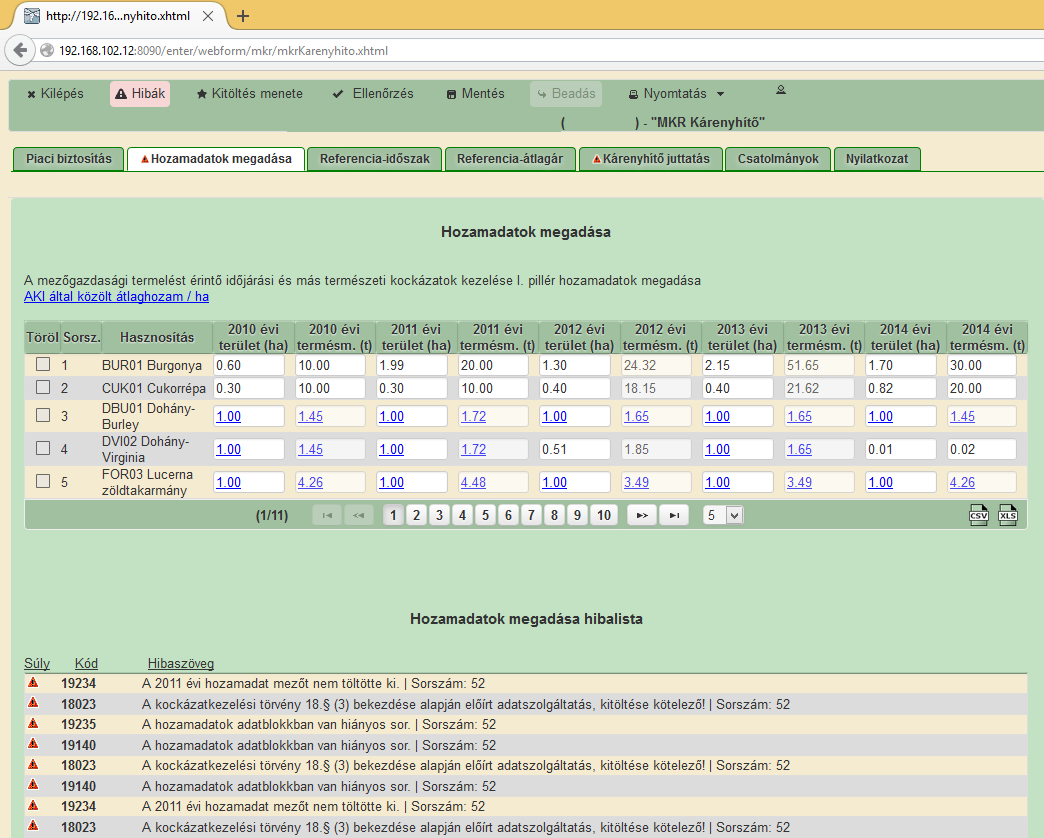Go to page 4 of the table
This screenshot has width=1044, height=838.
[462, 515]
